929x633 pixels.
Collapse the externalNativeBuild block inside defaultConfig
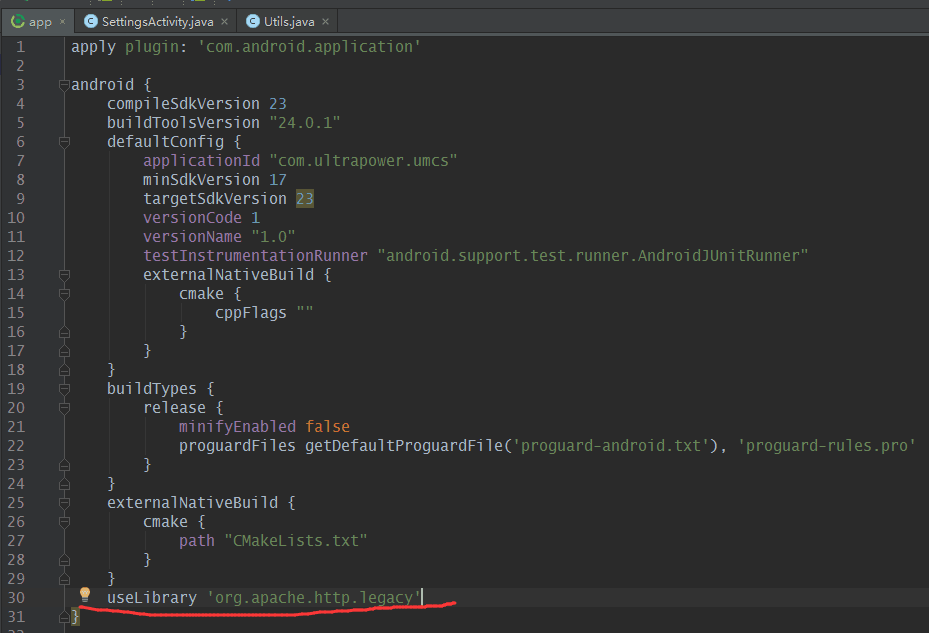click(62, 274)
